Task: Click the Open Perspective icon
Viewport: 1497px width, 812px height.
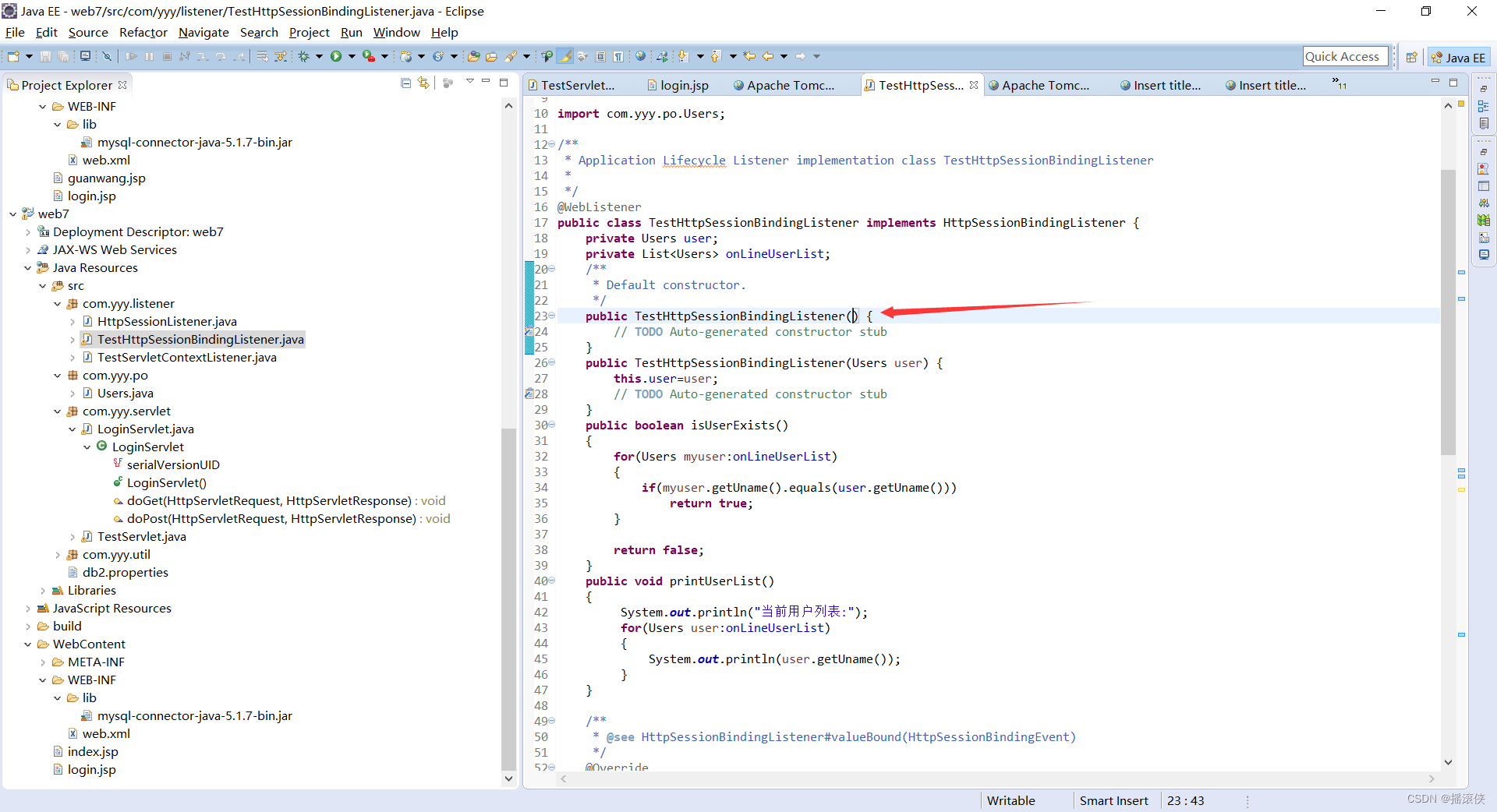Action: click(x=1411, y=57)
